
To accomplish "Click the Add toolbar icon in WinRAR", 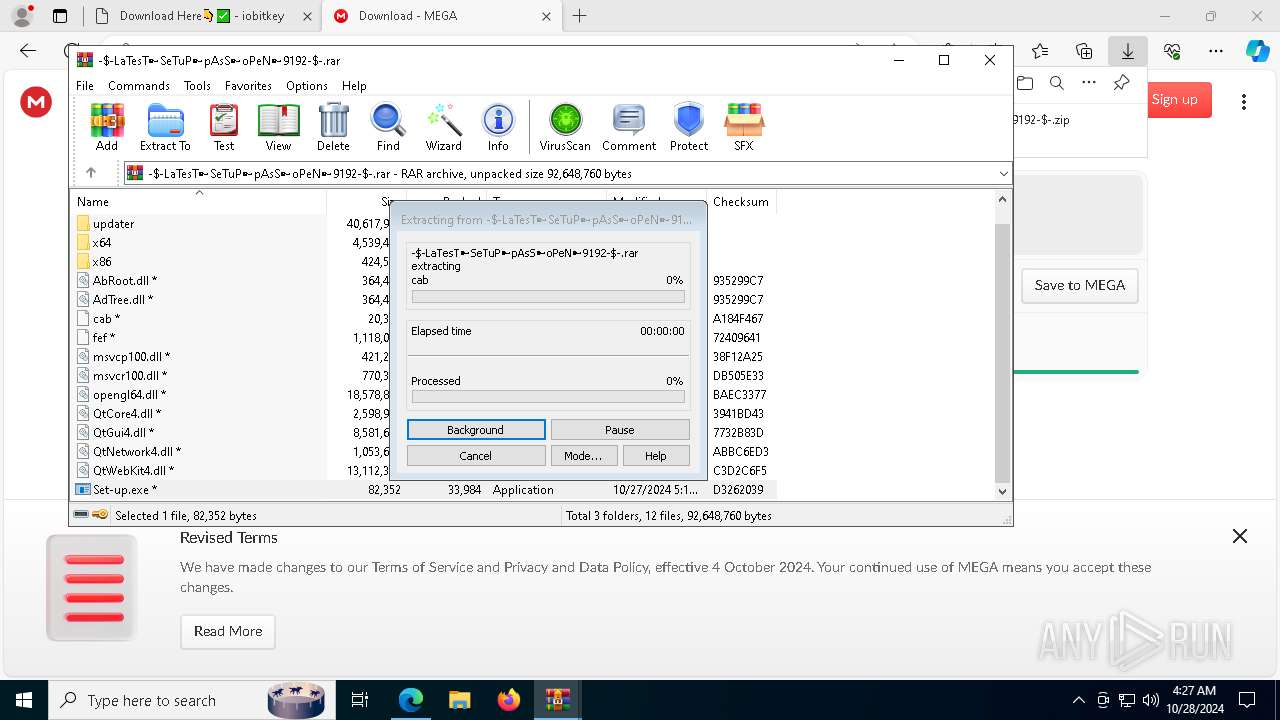I will 107,127.
